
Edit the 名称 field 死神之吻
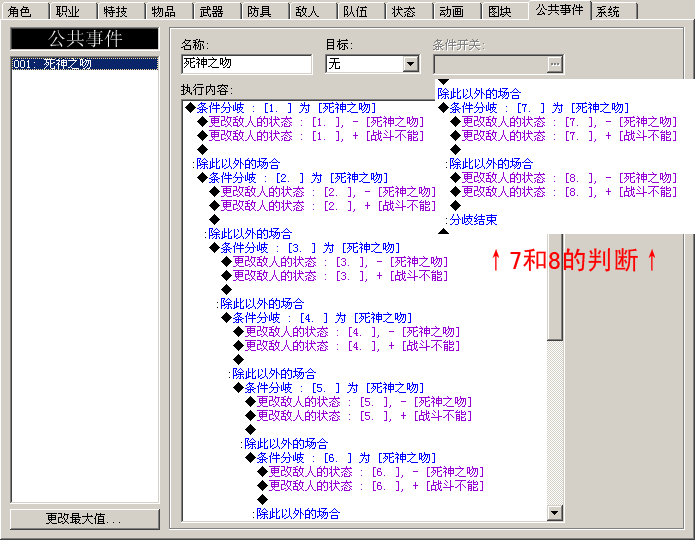coord(246,64)
